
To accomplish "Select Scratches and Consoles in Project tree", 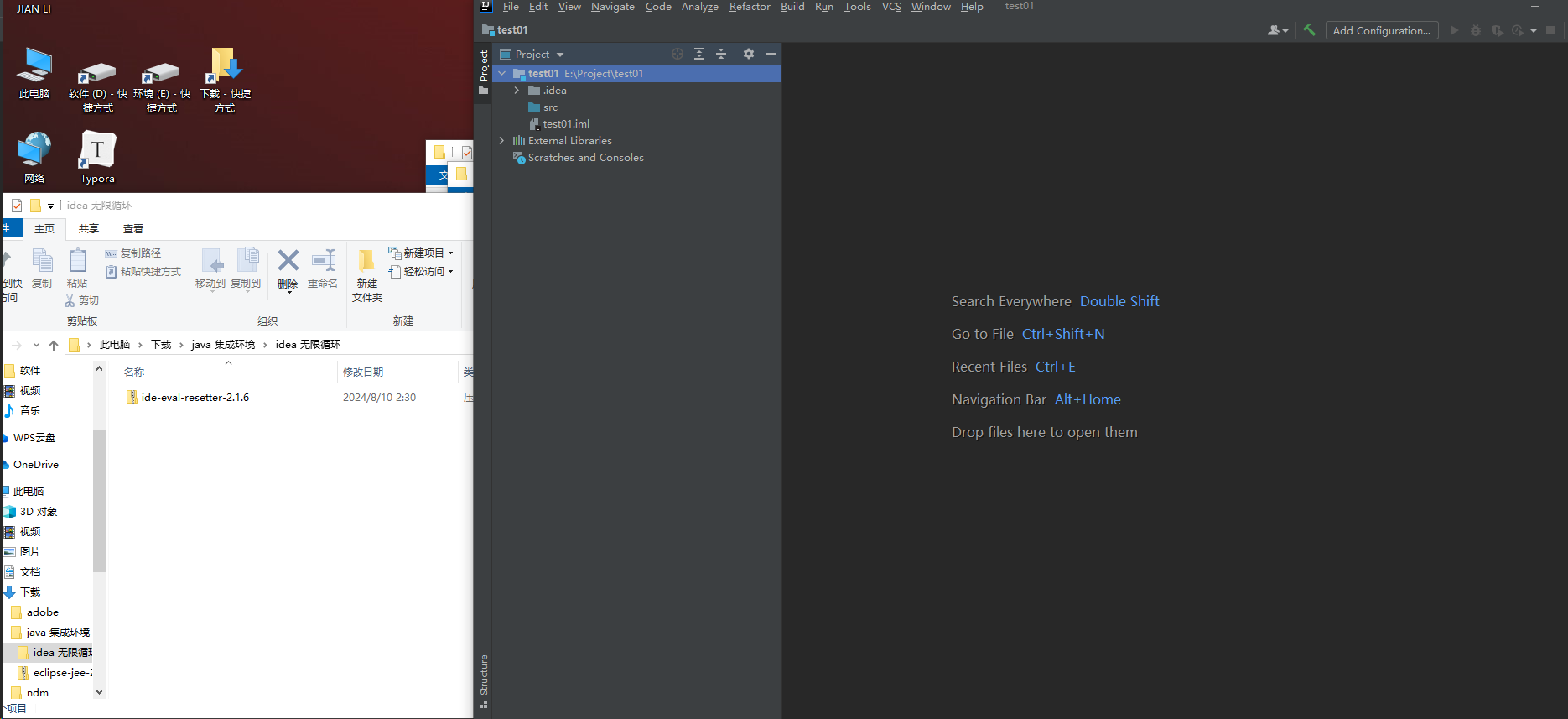I will coord(585,158).
